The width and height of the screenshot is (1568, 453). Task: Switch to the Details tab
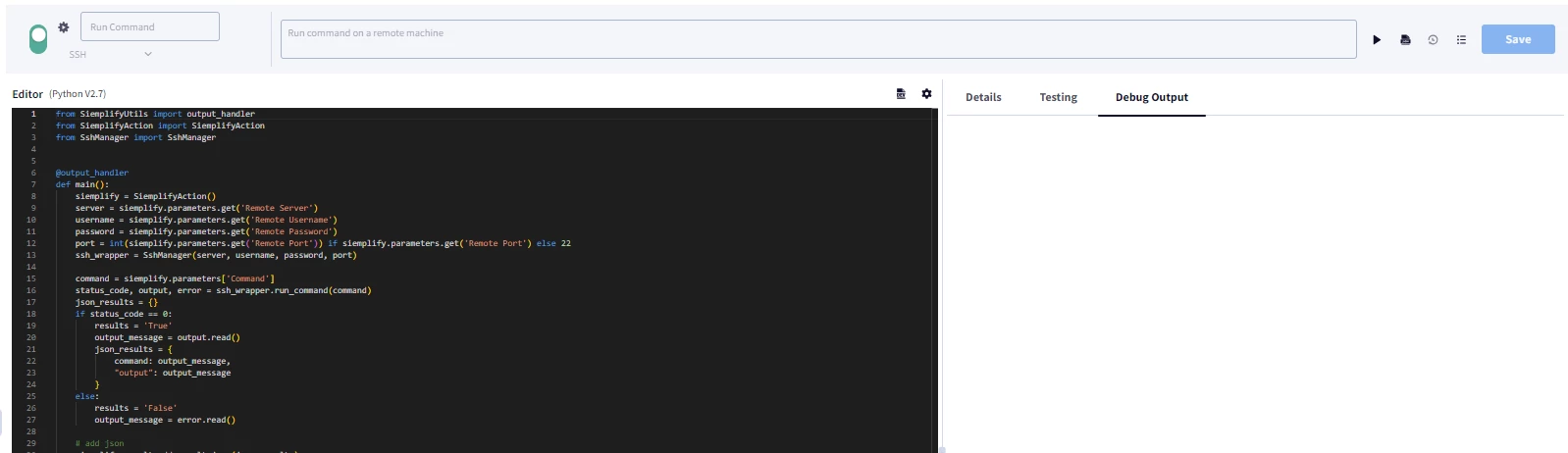(x=983, y=97)
